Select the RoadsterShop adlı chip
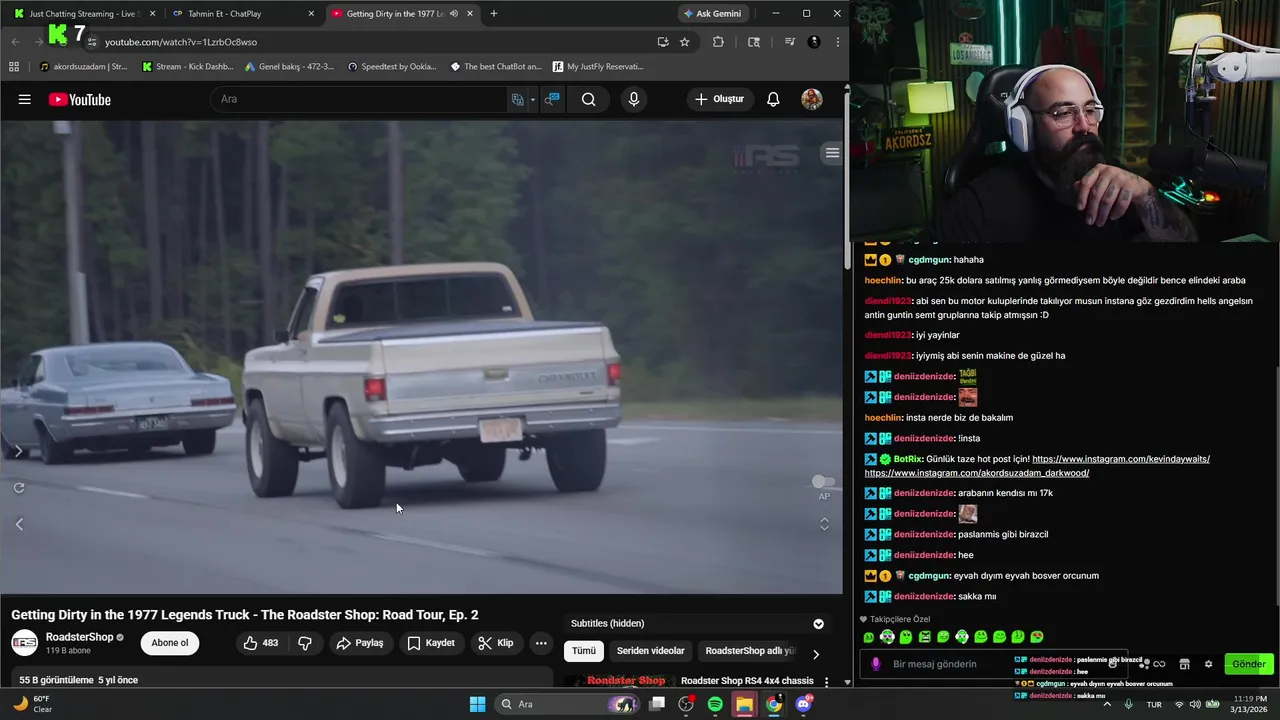1280x720 pixels. 749,651
